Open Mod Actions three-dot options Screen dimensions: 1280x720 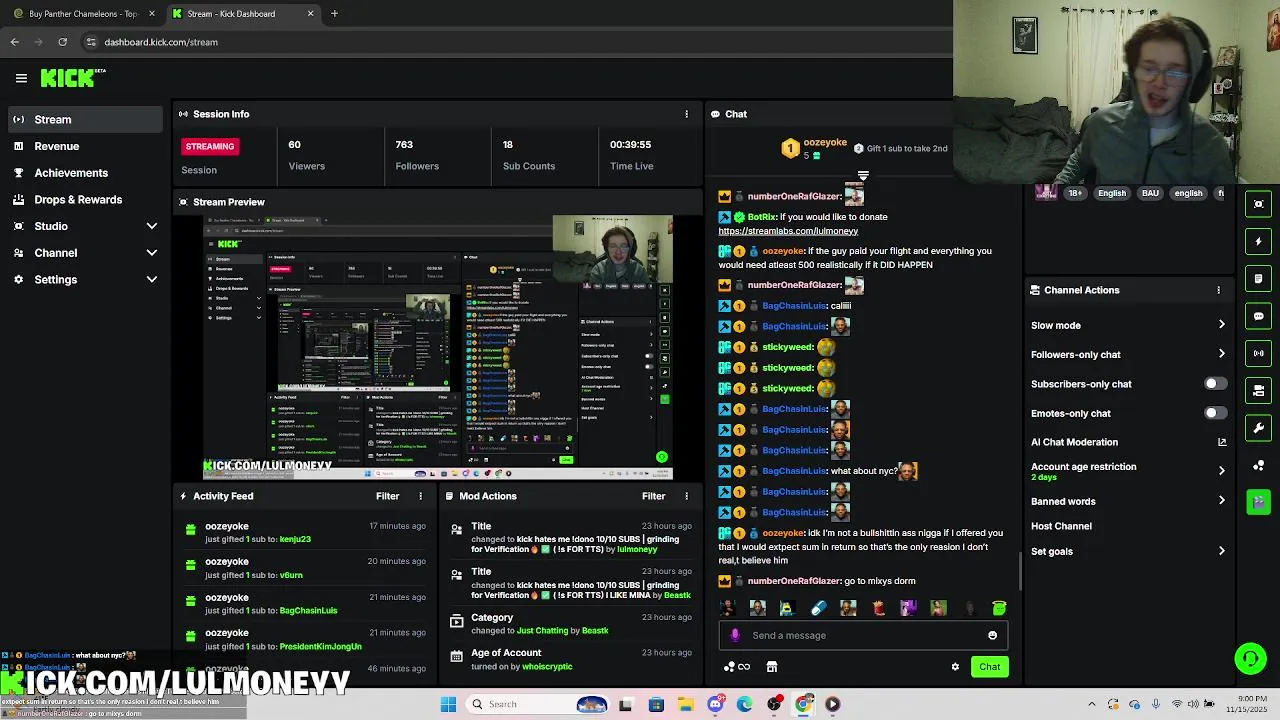coord(686,496)
